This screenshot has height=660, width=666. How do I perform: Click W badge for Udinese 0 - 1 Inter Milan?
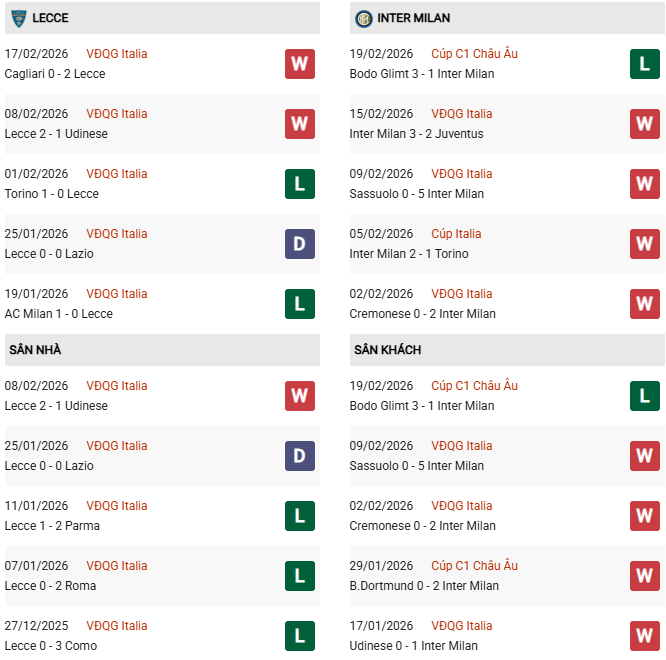coord(645,636)
